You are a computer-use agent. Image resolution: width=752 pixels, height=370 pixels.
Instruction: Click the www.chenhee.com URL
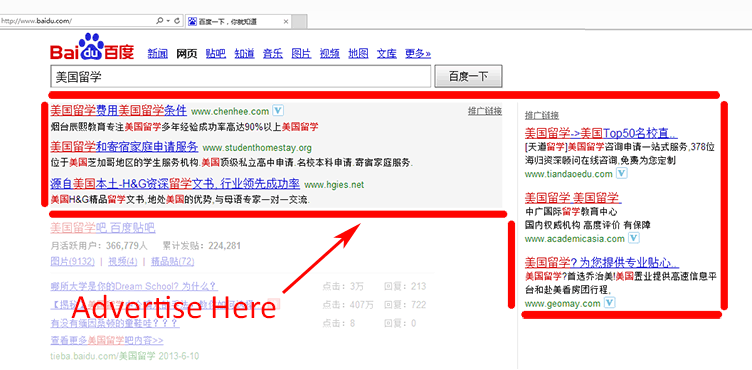(230, 111)
